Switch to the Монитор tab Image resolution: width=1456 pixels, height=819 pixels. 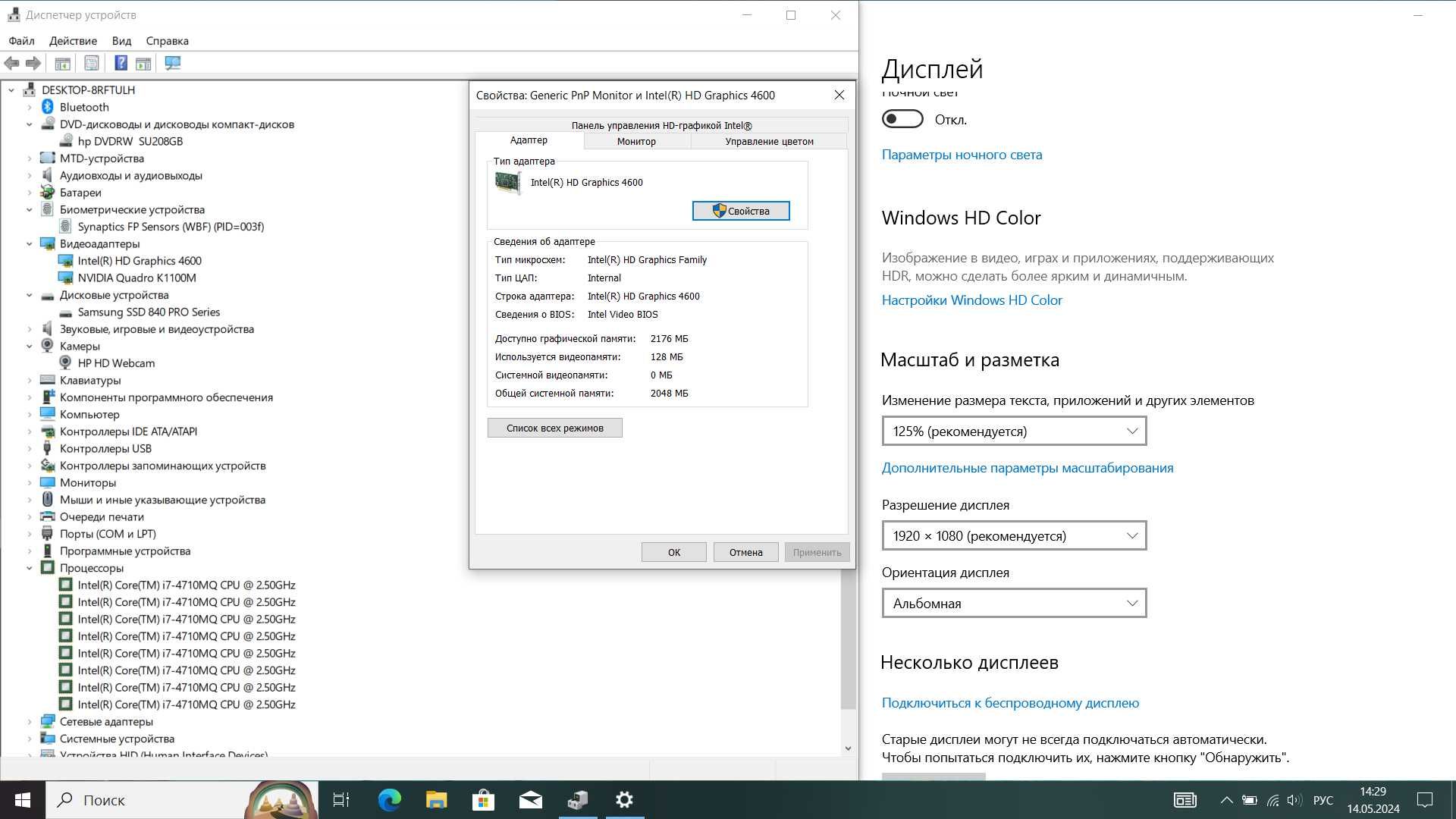pyautogui.click(x=636, y=141)
